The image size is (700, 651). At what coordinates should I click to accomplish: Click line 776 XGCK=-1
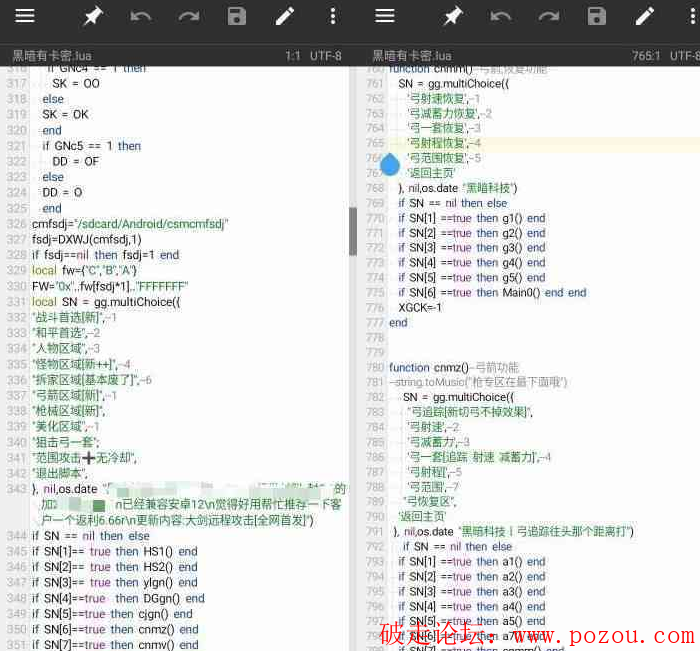(x=420, y=308)
